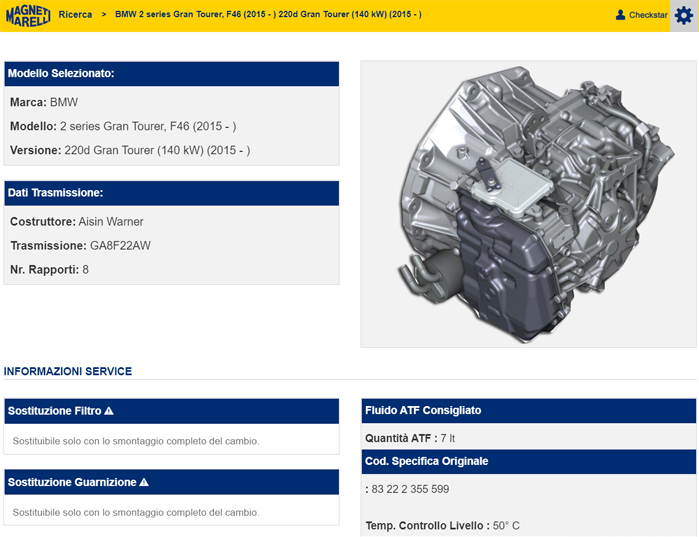Click the Magneti Marelli logo

28,16
